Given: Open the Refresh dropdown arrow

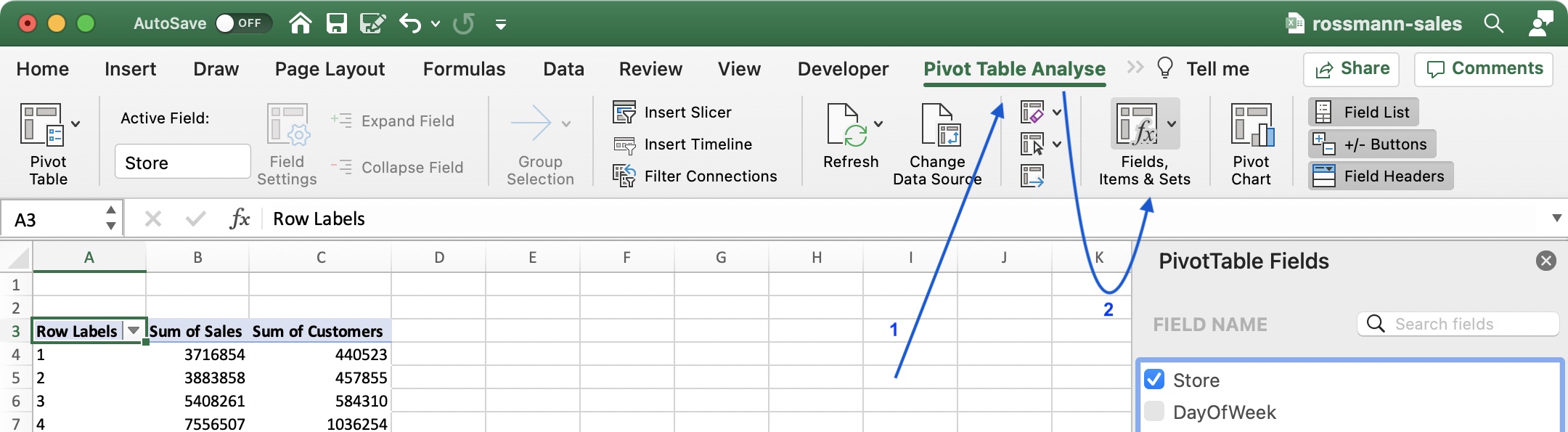Looking at the screenshot, I should coord(878,124).
